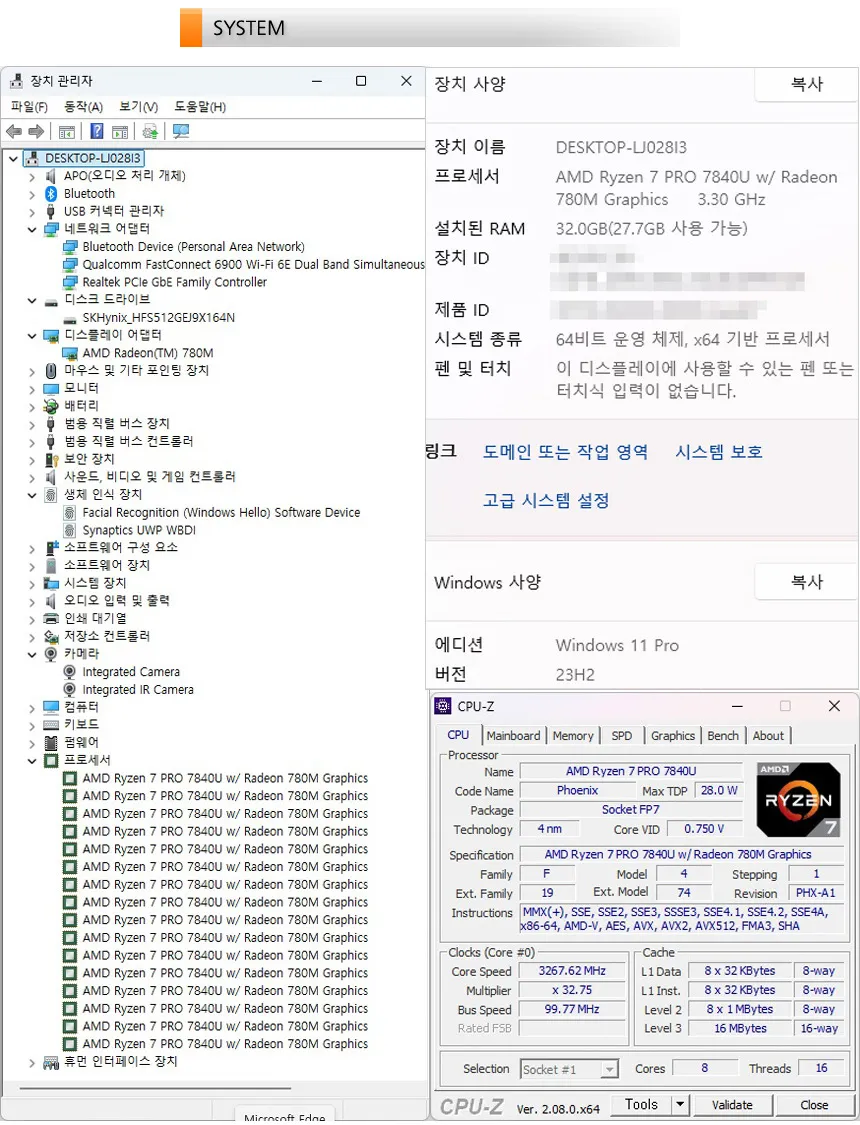Select Realtek PCIe GbE Family Controller
Image resolution: width=860 pixels, height=1125 pixels.
coord(174,283)
